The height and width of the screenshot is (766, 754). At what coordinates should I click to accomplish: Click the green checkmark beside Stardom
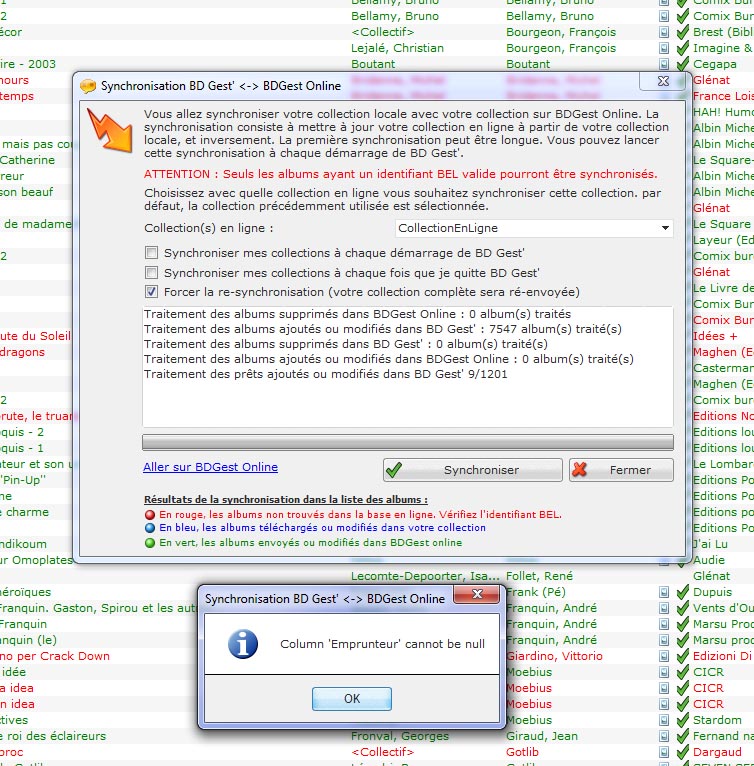click(x=682, y=720)
